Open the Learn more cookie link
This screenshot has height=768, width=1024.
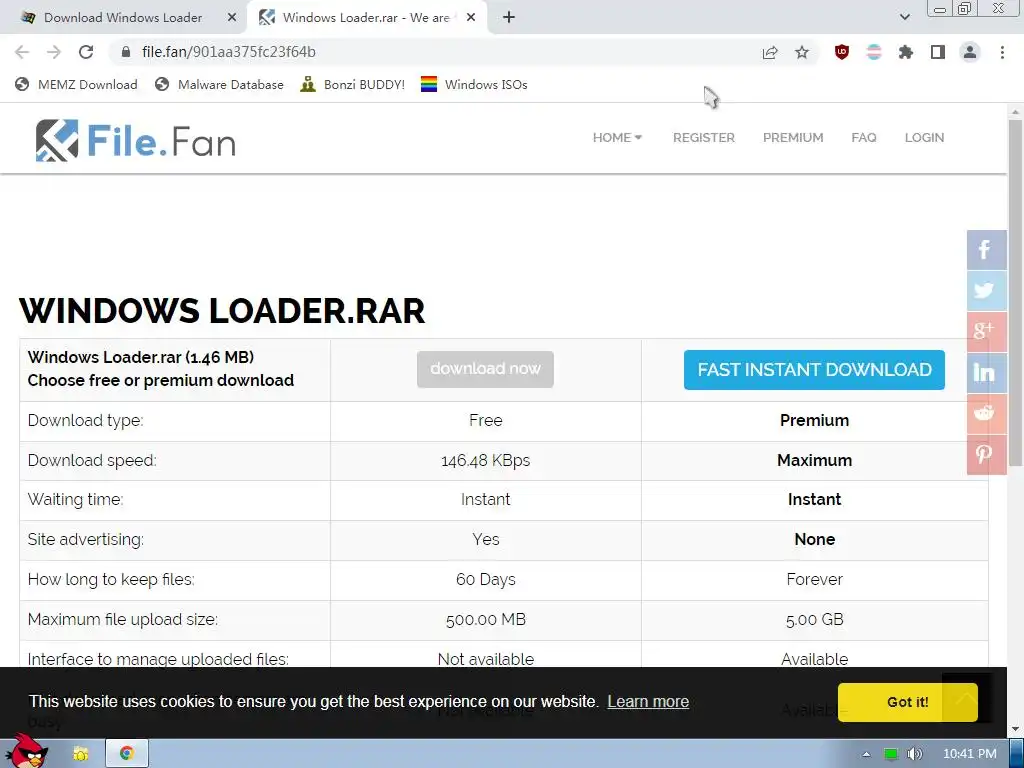648,701
